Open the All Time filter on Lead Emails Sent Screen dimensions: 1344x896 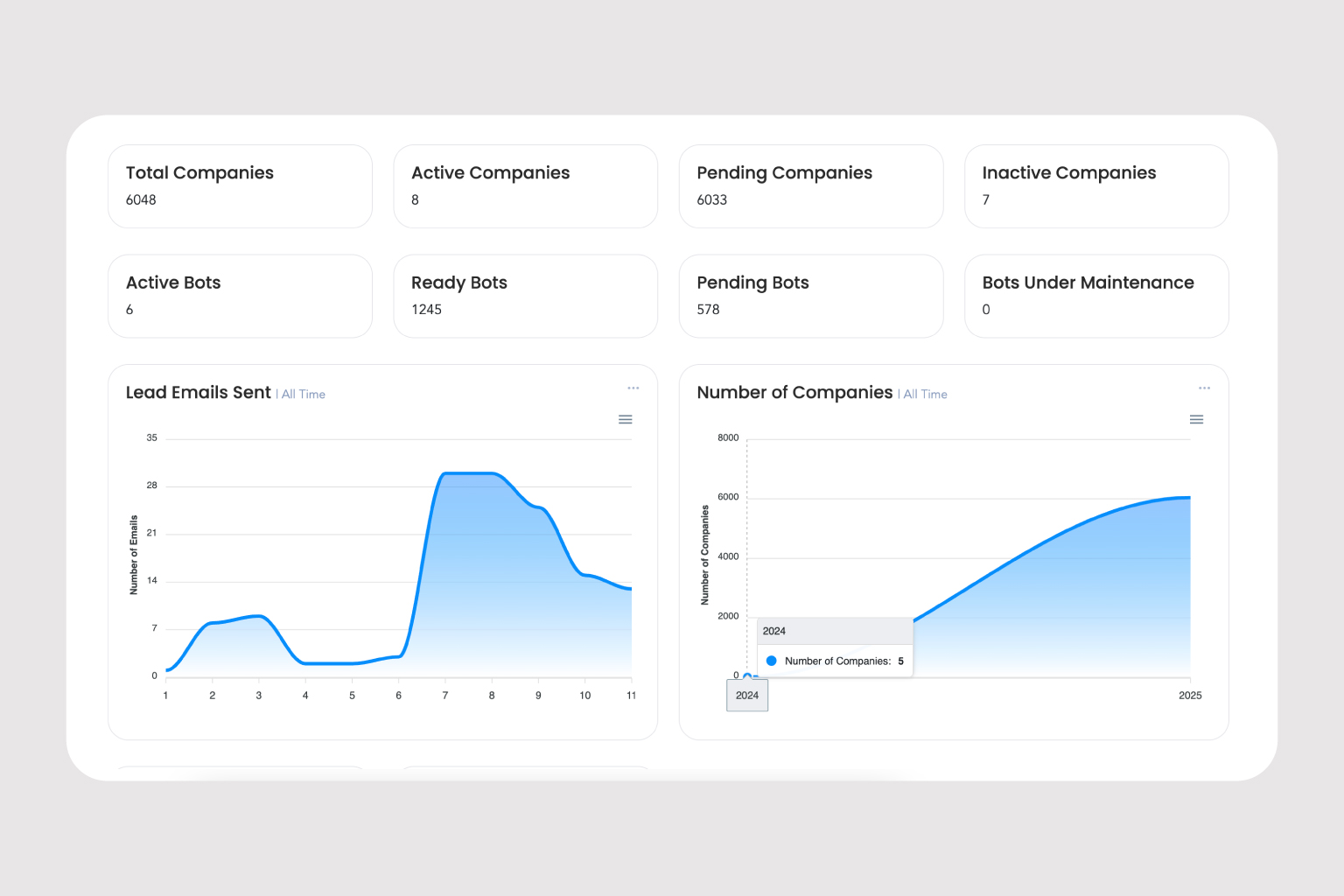[x=301, y=394]
